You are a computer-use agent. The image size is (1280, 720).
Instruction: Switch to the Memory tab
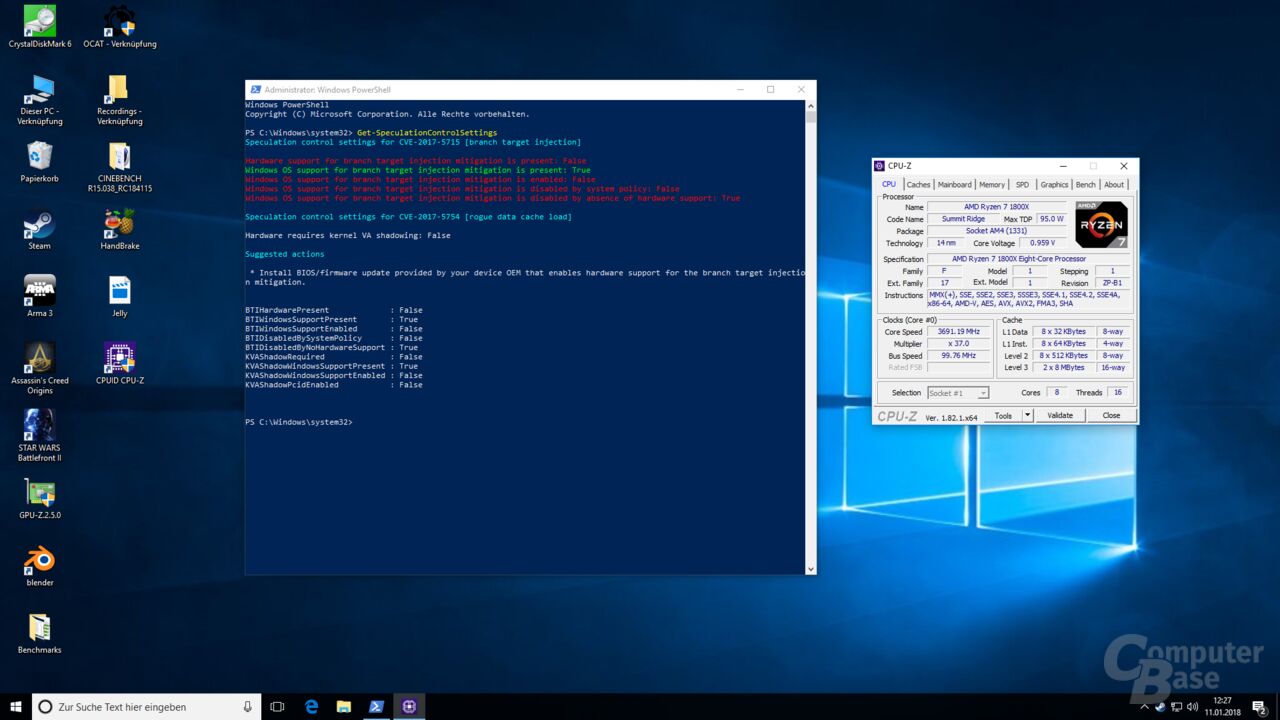[992, 184]
